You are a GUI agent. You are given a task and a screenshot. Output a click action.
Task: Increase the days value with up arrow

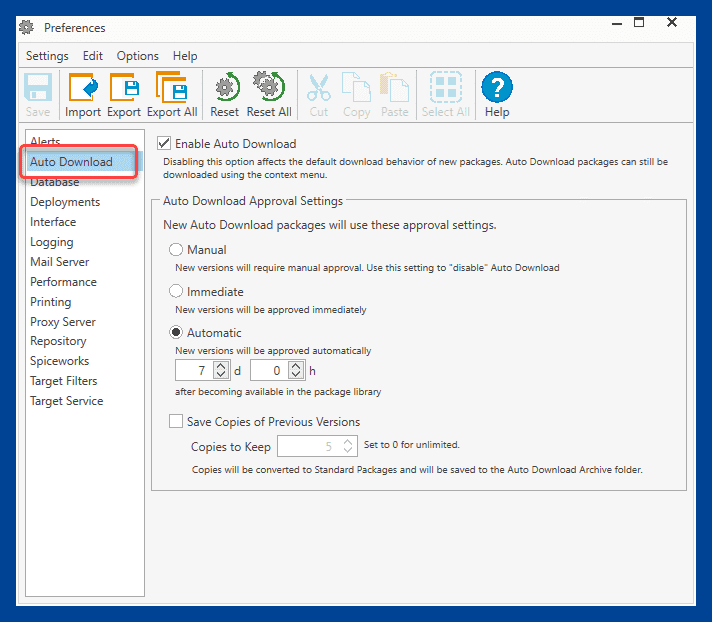pyautogui.click(x=221, y=365)
